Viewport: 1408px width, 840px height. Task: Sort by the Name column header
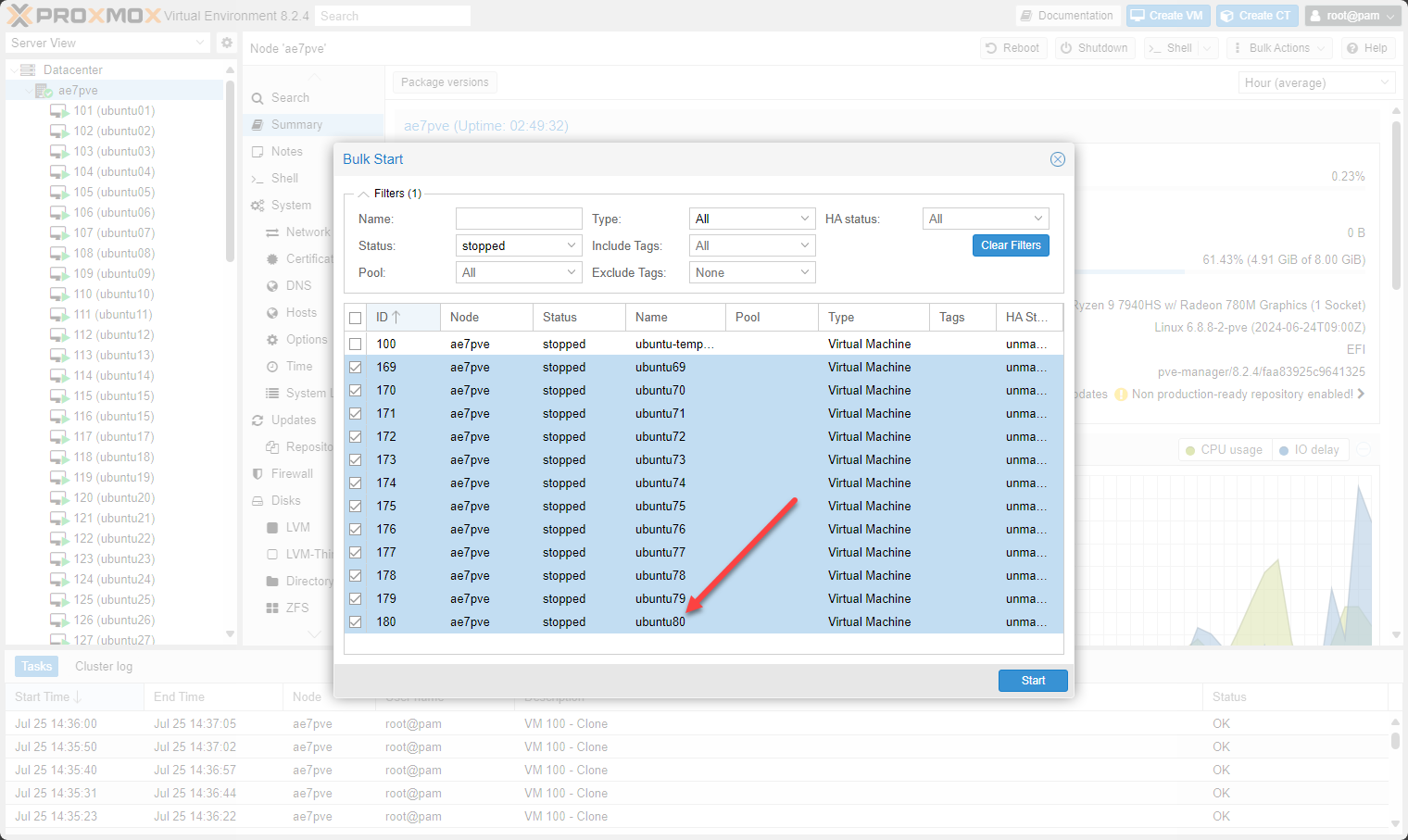pyautogui.click(x=651, y=318)
